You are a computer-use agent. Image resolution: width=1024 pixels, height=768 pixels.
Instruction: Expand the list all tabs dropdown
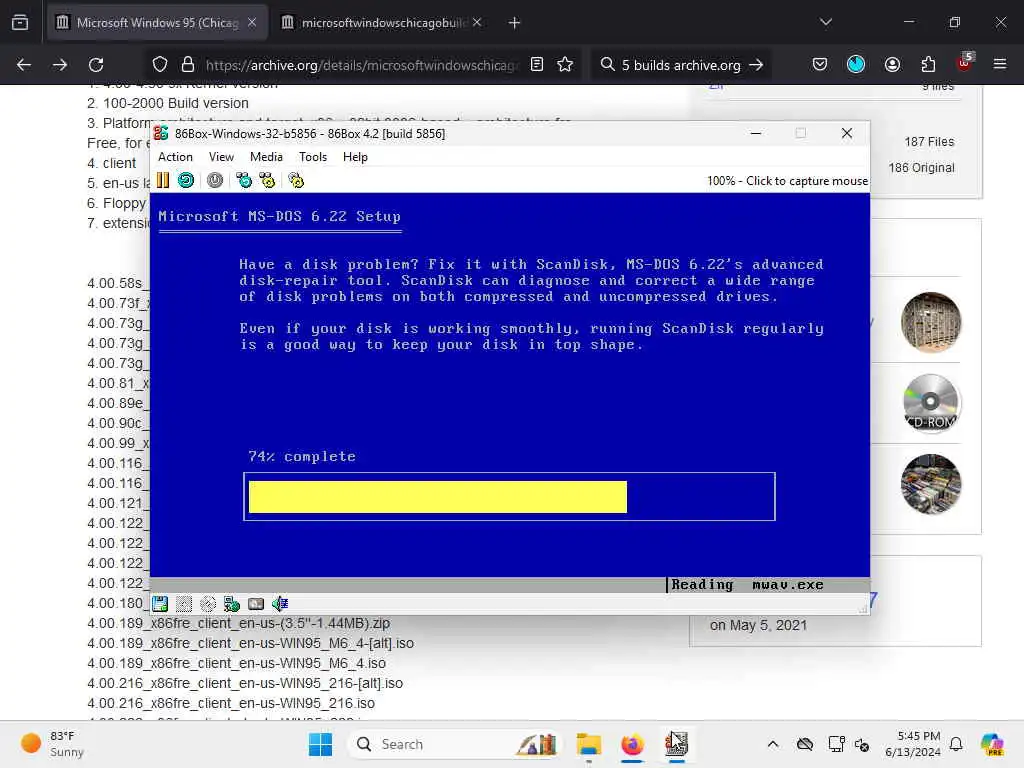[826, 22]
